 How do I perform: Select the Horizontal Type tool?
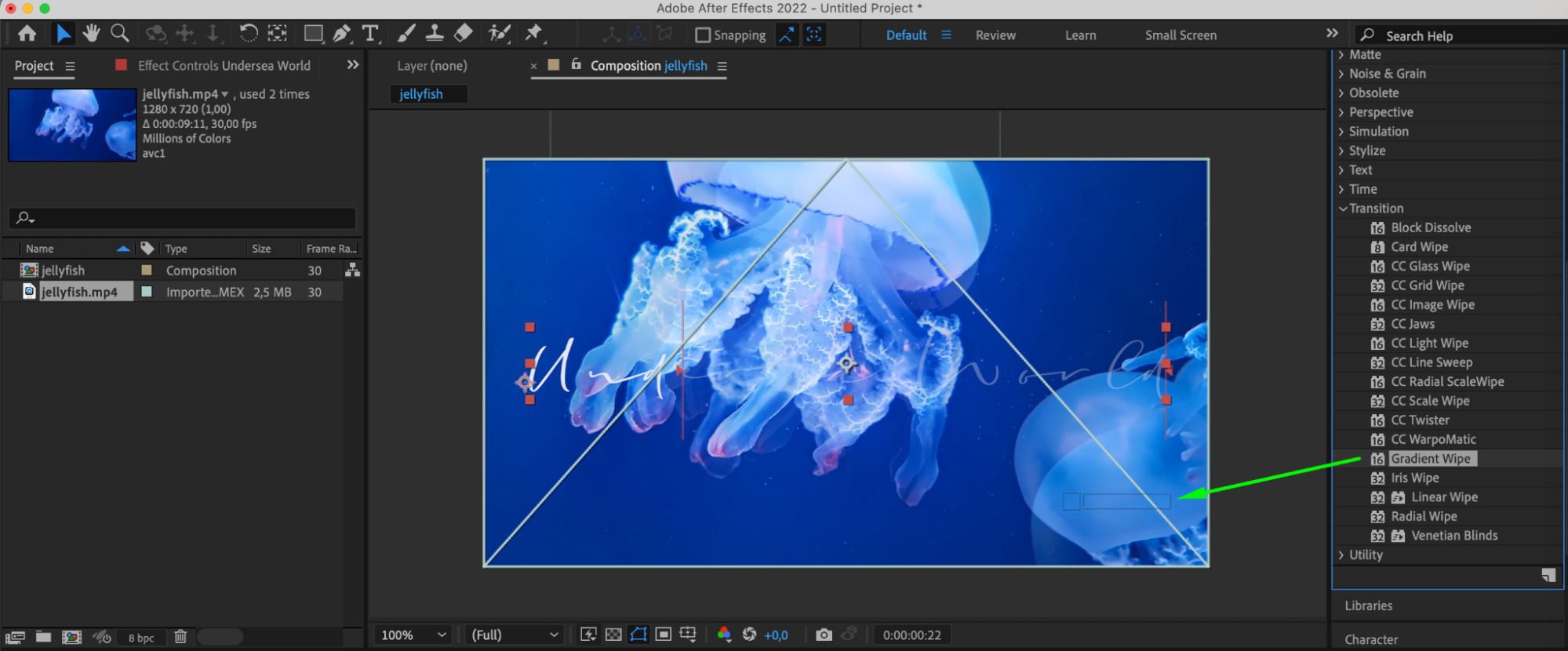(370, 34)
